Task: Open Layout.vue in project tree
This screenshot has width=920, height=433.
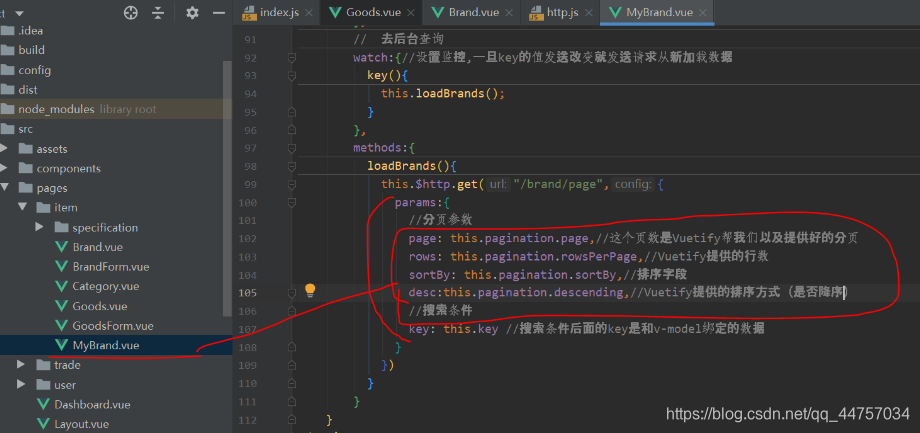Action: click(x=82, y=424)
